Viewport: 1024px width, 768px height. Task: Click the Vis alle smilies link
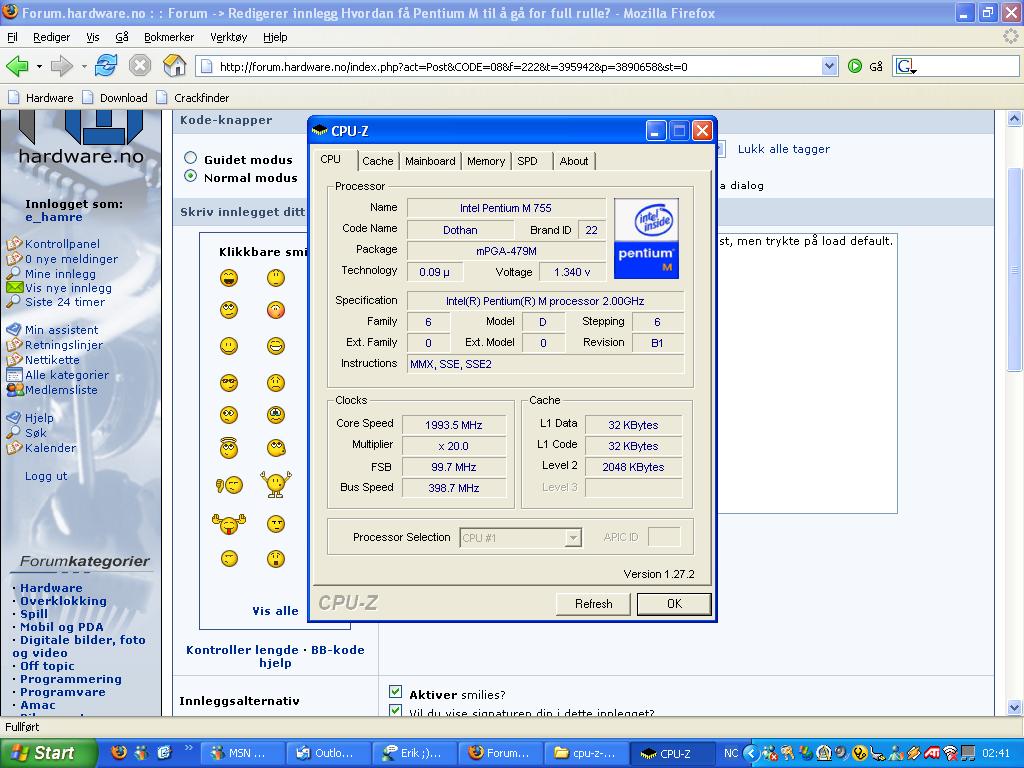[275, 611]
